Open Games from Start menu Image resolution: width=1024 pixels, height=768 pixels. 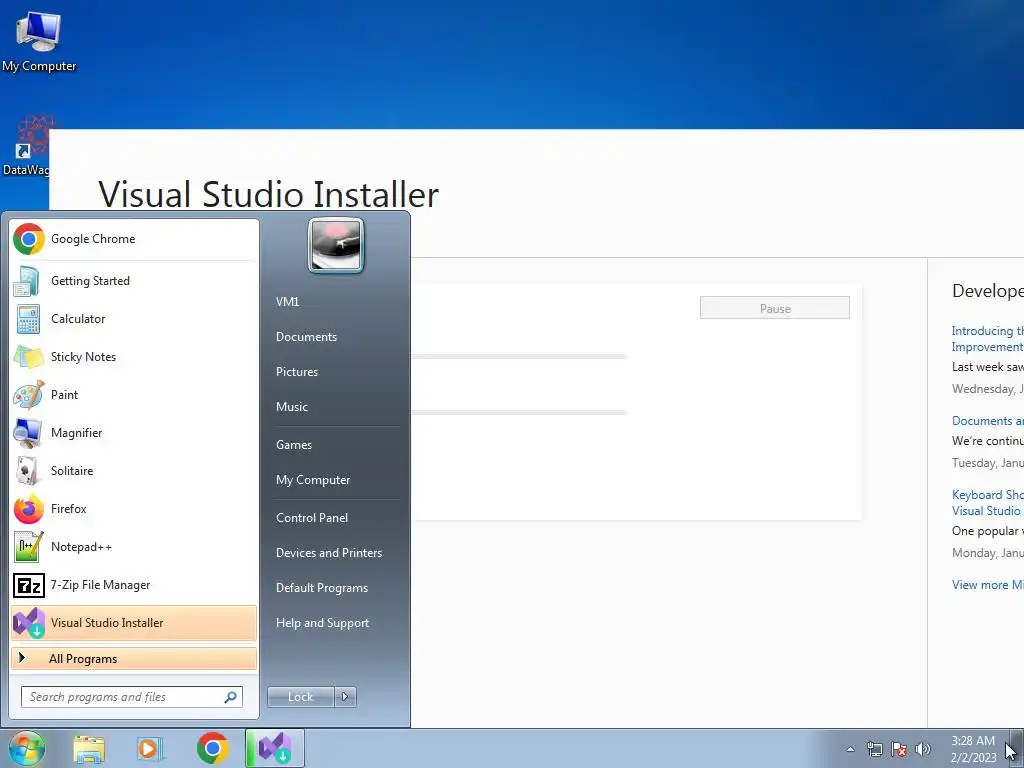tap(294, 445)
